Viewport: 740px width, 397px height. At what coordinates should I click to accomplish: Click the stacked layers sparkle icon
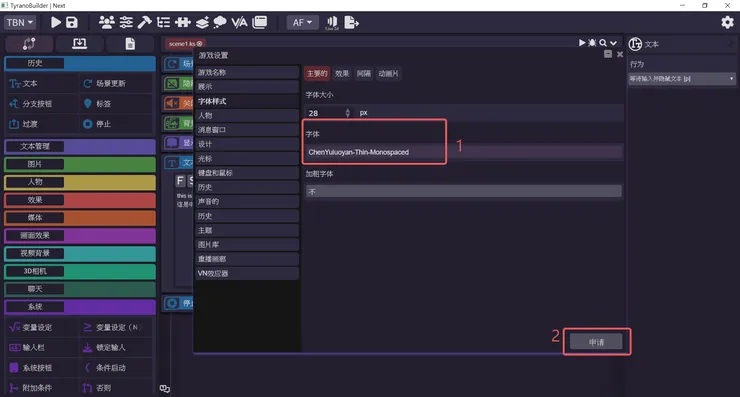(x=202, y=22)
